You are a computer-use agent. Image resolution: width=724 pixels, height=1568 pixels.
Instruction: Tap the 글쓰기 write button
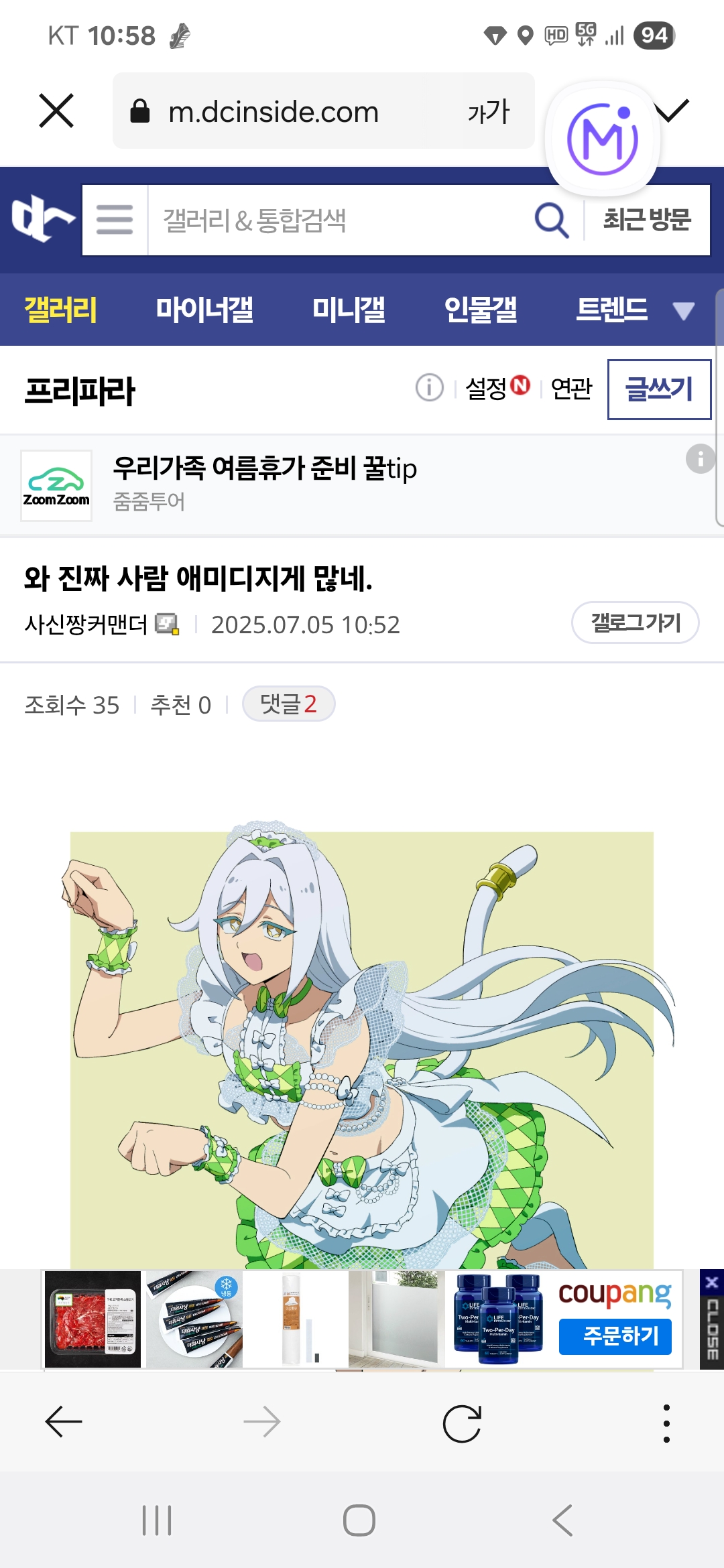coord(659,389)
